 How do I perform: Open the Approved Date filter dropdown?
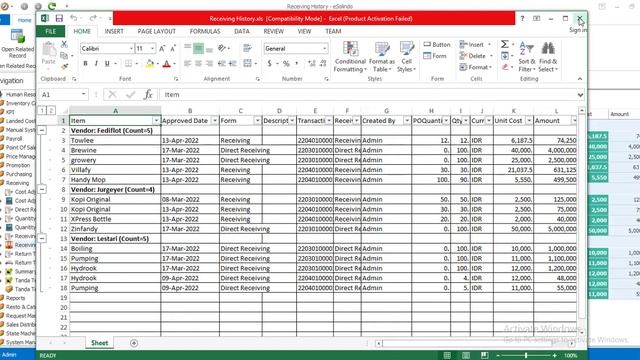(215, 121)
